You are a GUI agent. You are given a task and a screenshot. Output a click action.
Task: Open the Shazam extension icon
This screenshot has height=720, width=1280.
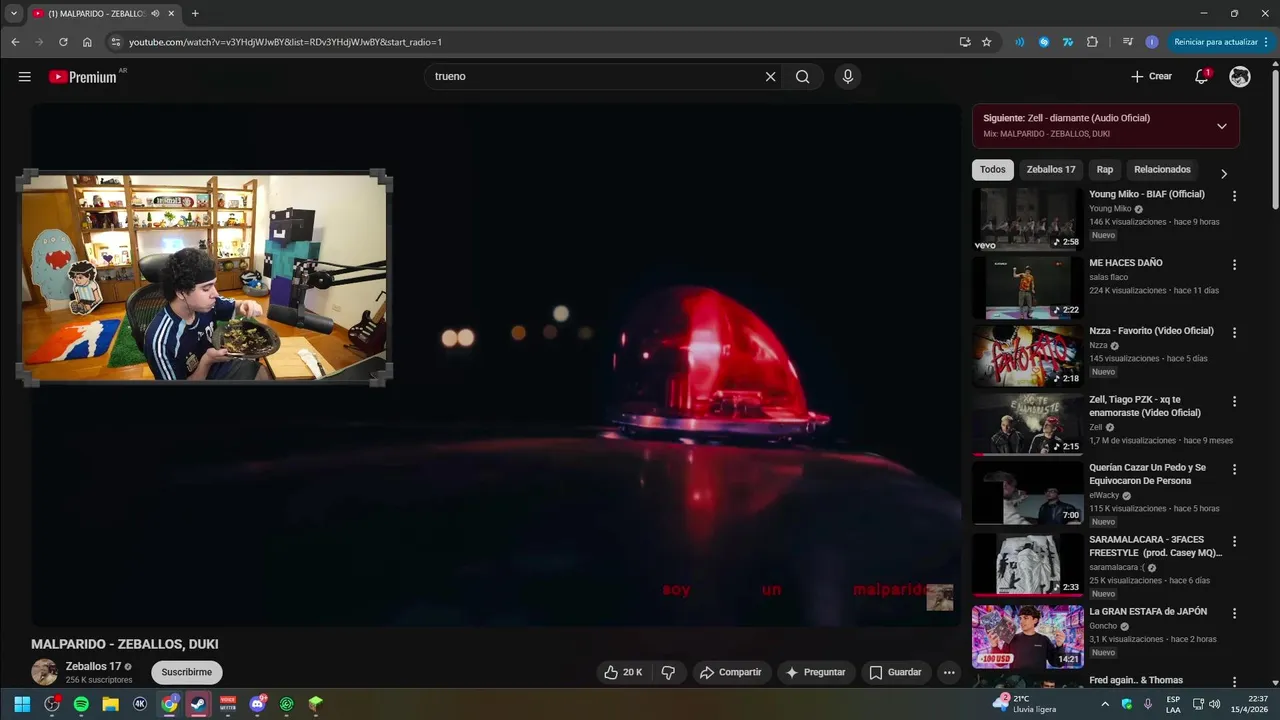1044,42
